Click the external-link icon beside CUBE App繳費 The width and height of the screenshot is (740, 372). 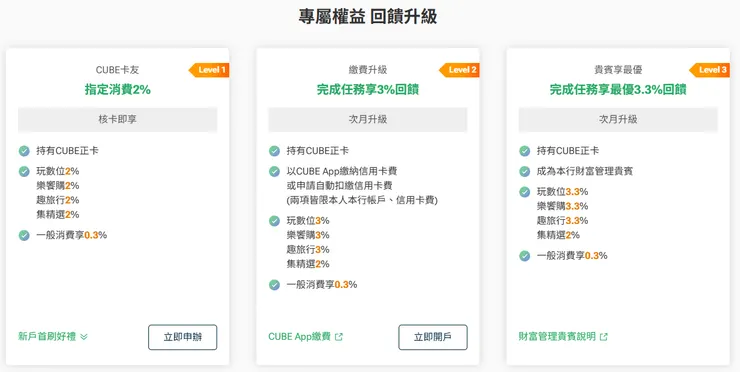click(338, 337)
